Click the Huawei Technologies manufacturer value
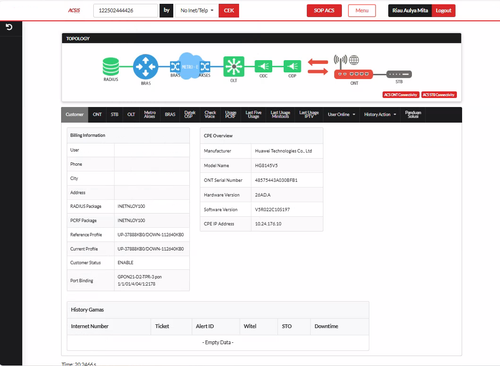This screenshot has height=366, width=500. [x=283, y=151]
